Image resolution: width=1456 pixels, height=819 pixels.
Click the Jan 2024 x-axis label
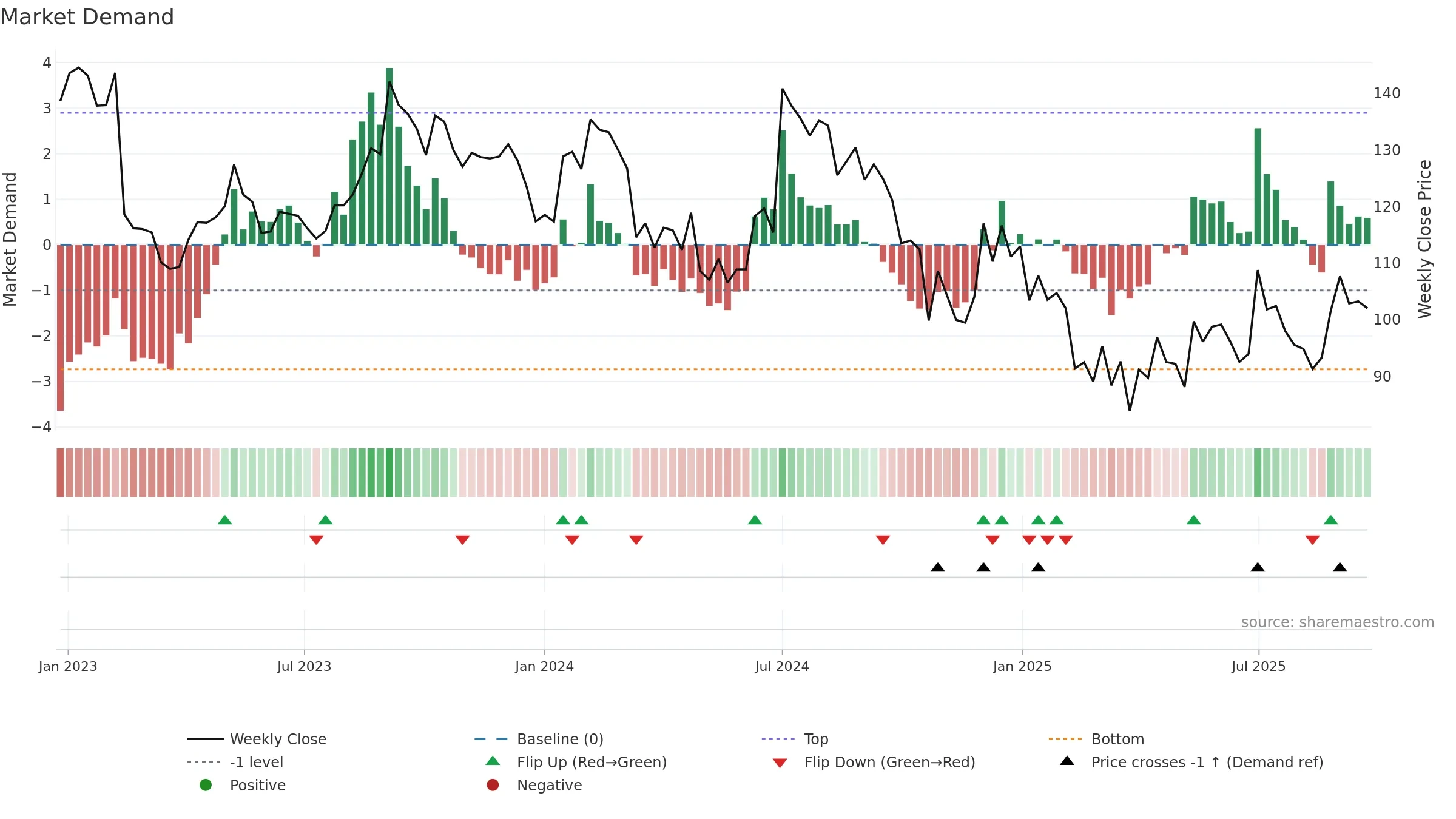click(544, 666)
